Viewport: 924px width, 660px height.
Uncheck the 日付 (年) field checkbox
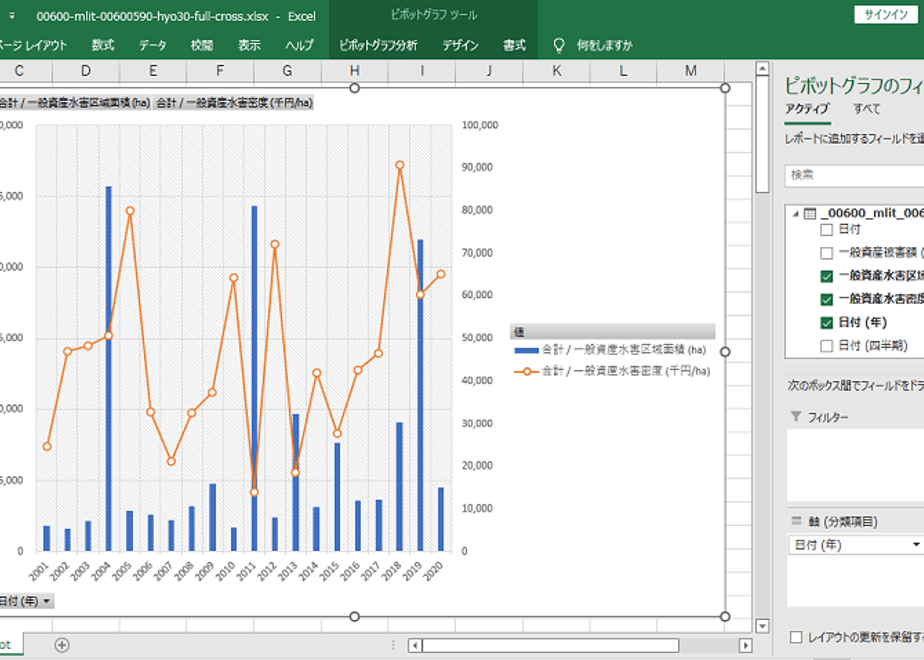pos(827,322)
